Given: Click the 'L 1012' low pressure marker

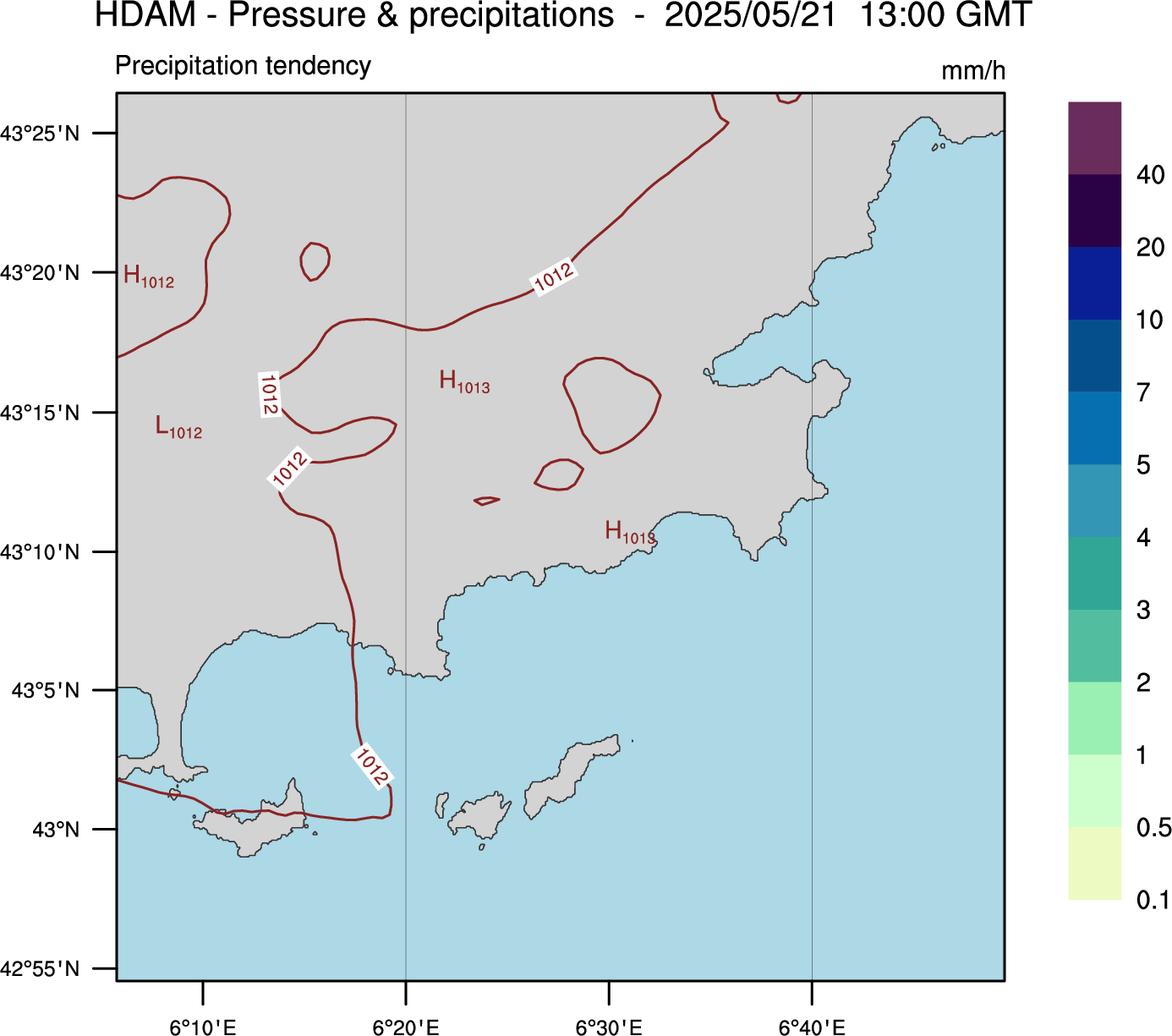Looking at the screenshot, I should [x=178, y=427].
